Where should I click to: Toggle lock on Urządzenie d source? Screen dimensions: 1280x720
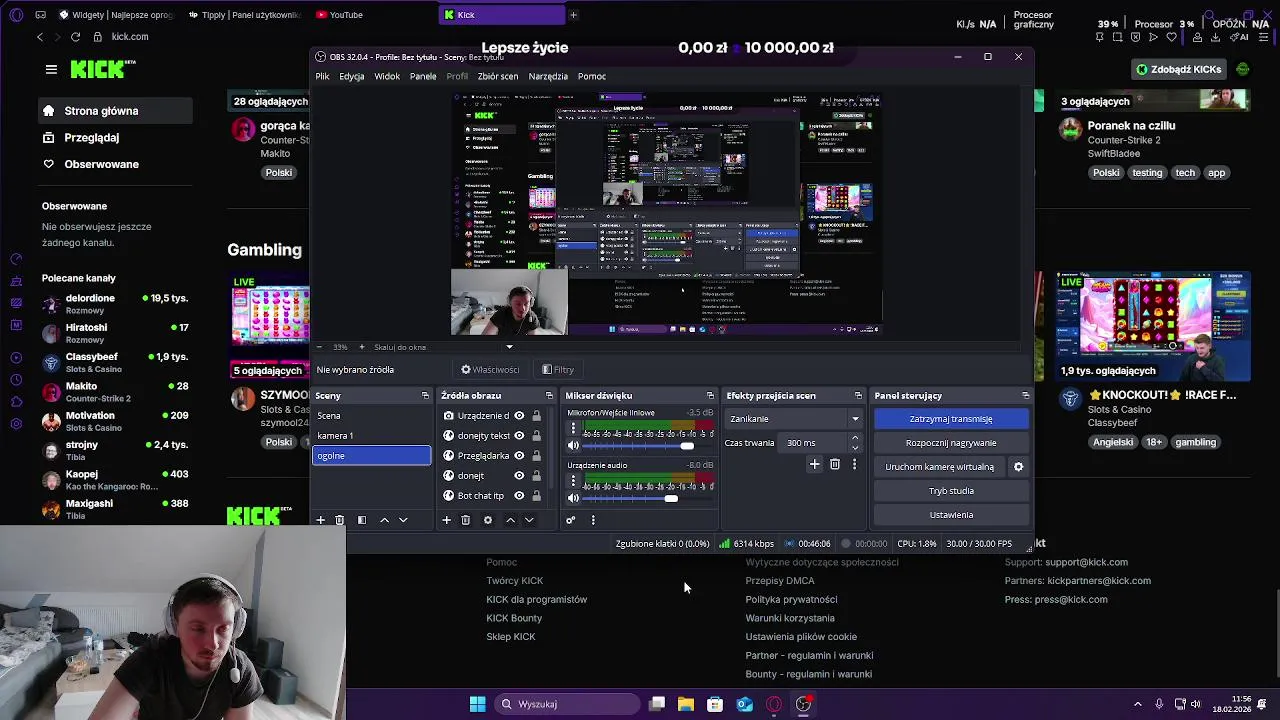click(536, 416)
